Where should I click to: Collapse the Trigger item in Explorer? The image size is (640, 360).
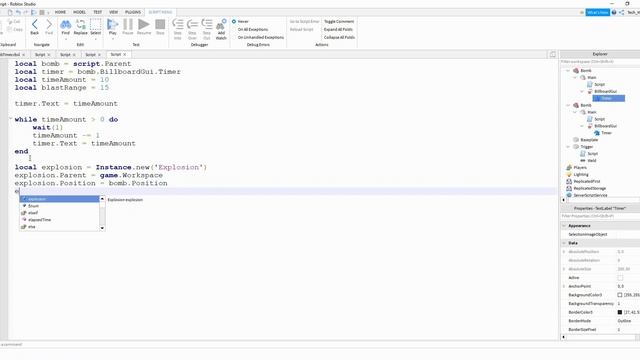click(569, 147)
